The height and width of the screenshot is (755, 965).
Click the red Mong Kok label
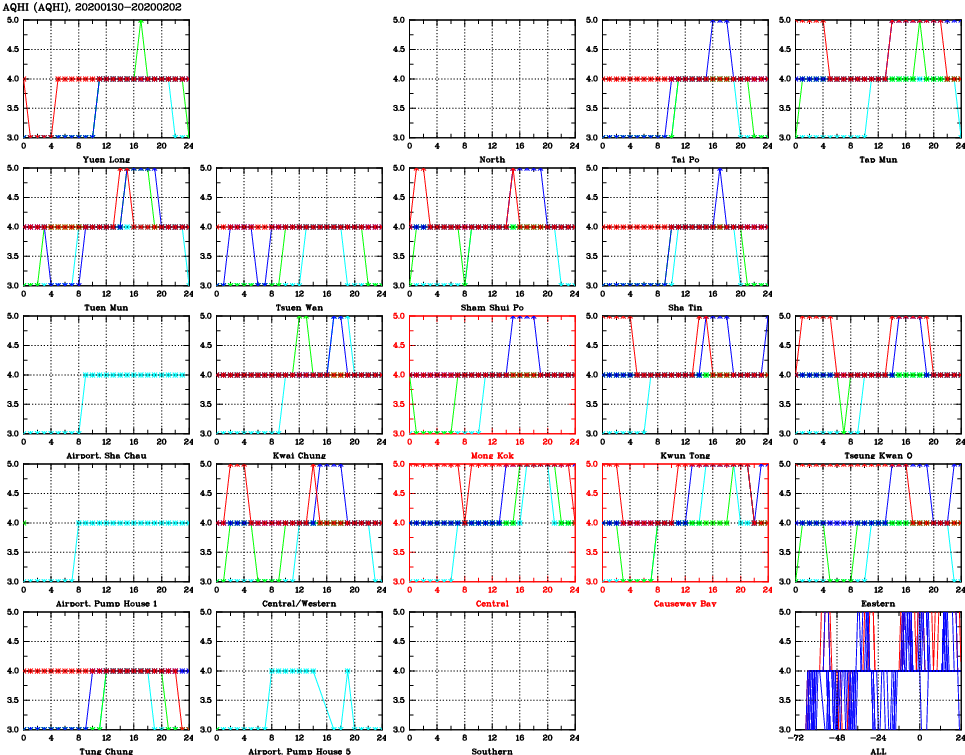pyautogui.click(x=492, y=455)
